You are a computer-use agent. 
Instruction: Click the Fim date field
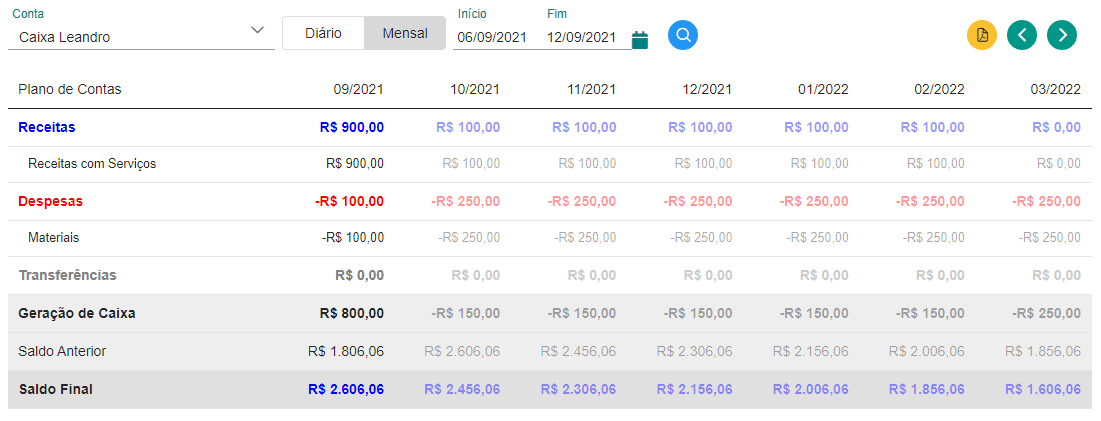coord(581,37)
